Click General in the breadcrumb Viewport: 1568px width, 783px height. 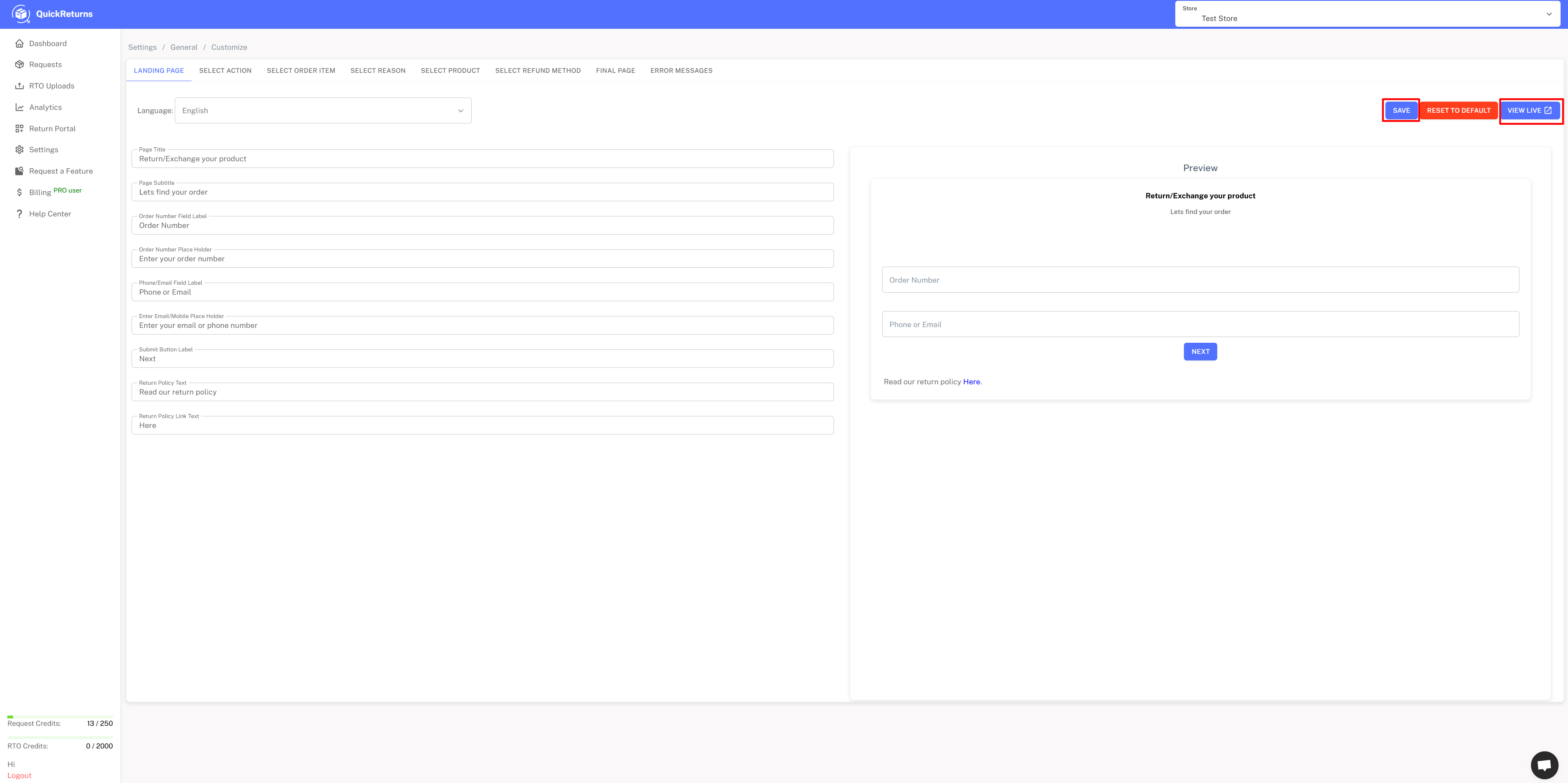[184, 47]
